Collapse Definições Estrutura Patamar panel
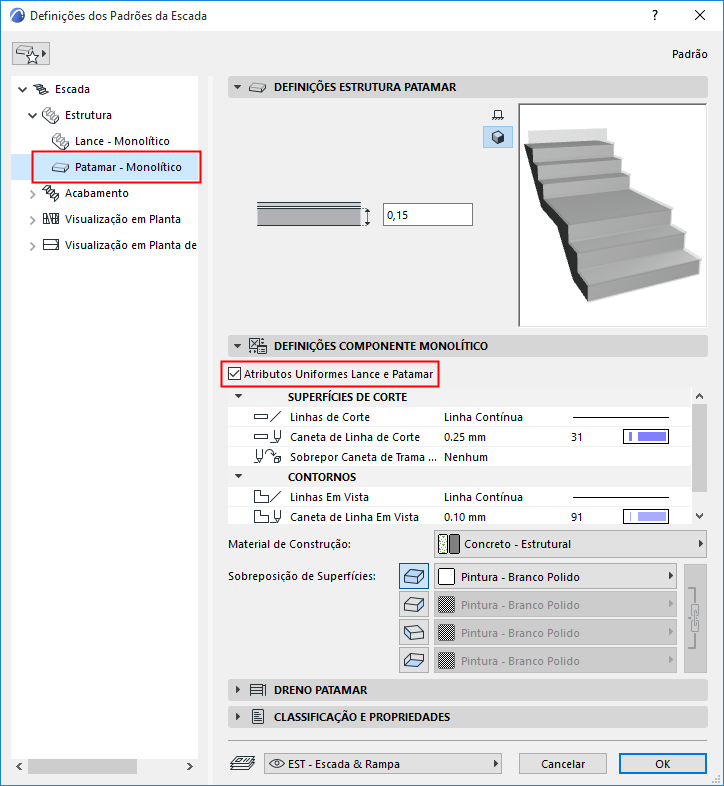The image size is (724, 786). [x=238, y=87]
